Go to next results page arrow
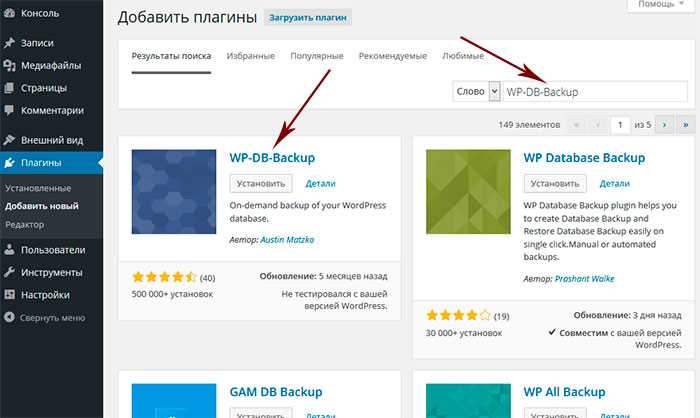The image size is (700, 418). pos(664,125)
